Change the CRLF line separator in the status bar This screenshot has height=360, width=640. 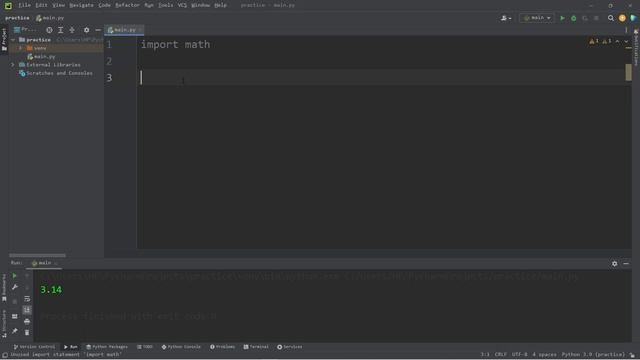coord(500,355)
